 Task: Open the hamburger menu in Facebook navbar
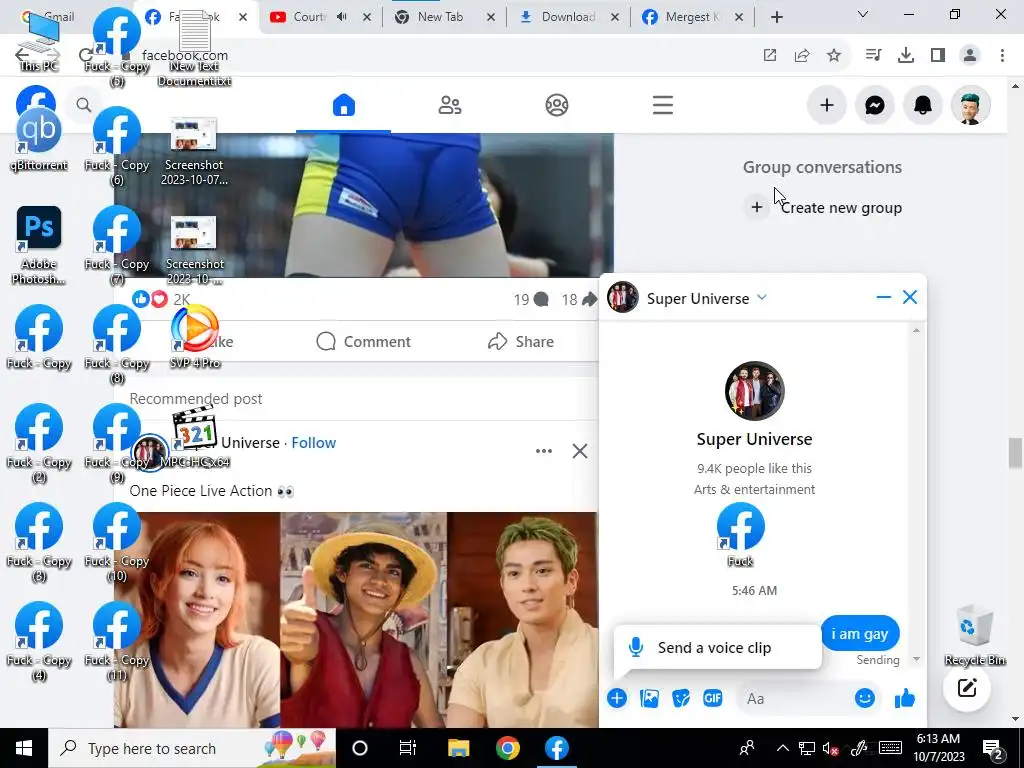click(662, 105)
